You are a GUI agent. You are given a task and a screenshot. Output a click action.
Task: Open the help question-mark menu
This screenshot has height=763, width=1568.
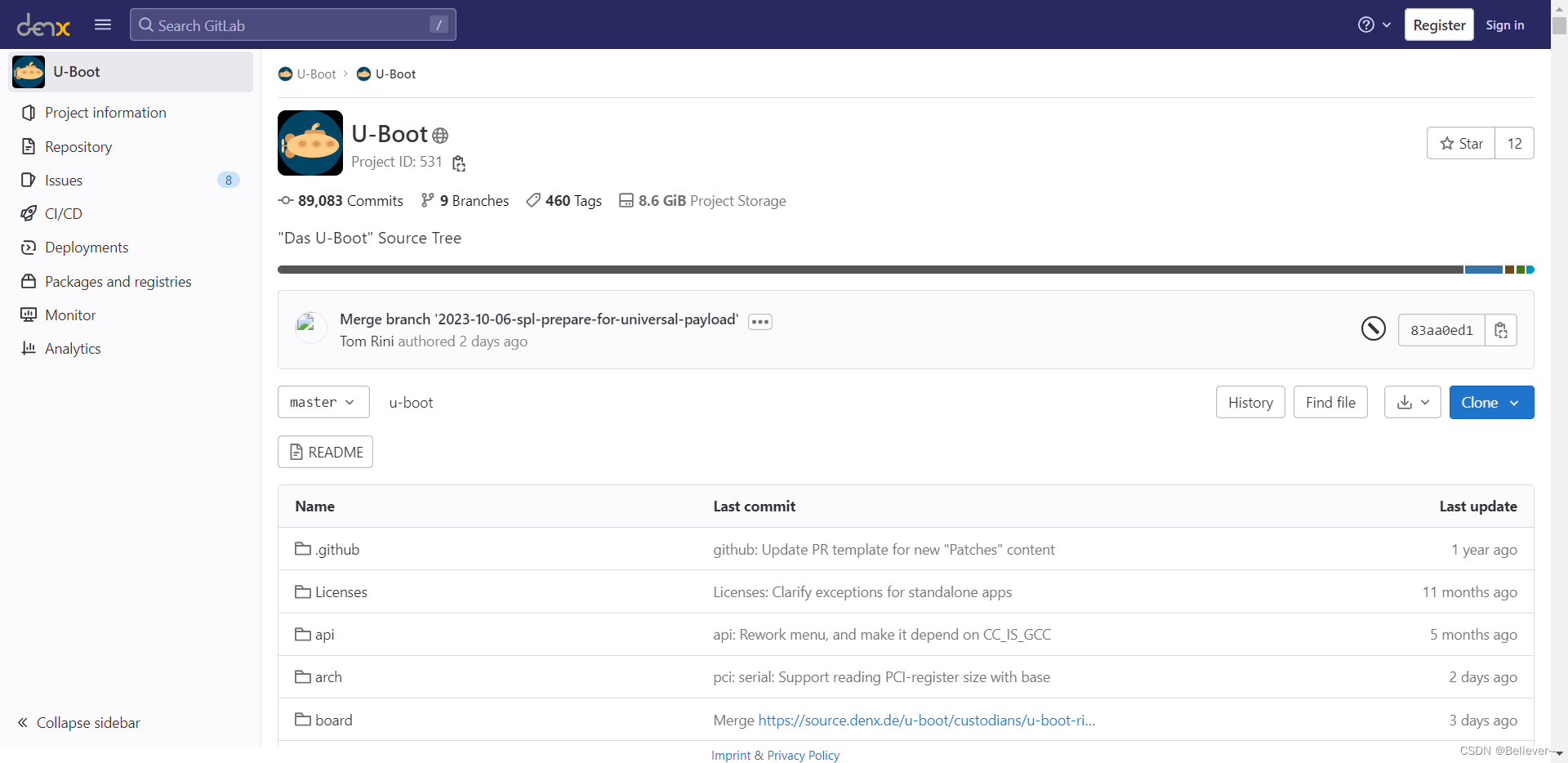[x=1374, y=25]
